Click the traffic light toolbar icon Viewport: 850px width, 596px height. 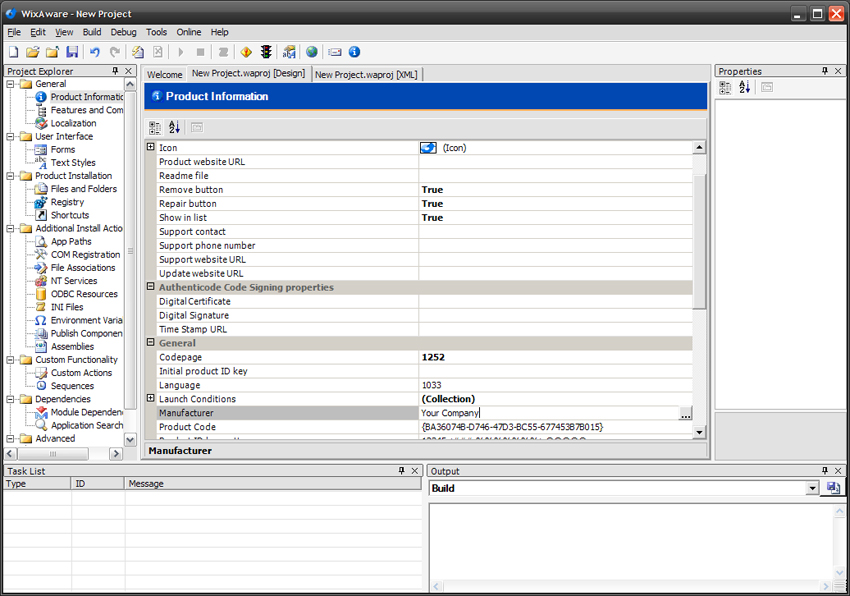266,52
